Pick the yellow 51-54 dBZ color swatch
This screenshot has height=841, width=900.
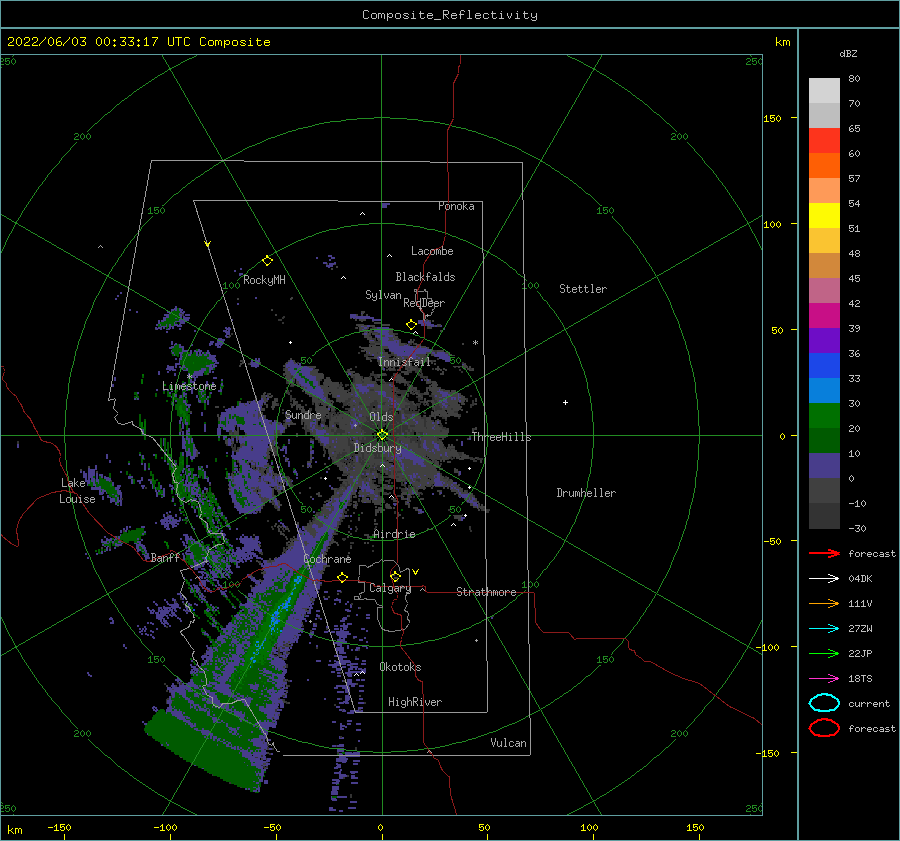coord(824,216)
